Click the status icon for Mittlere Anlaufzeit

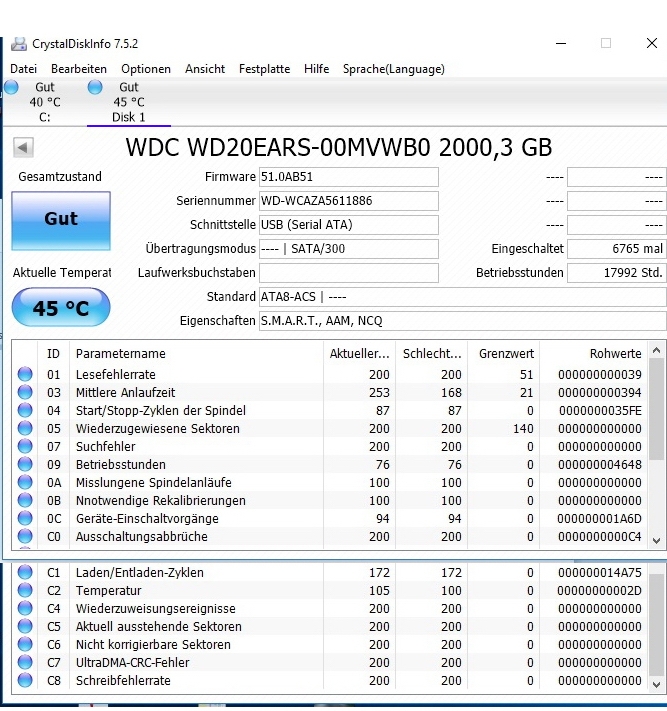pyautogui.click(x=25, y=392)
